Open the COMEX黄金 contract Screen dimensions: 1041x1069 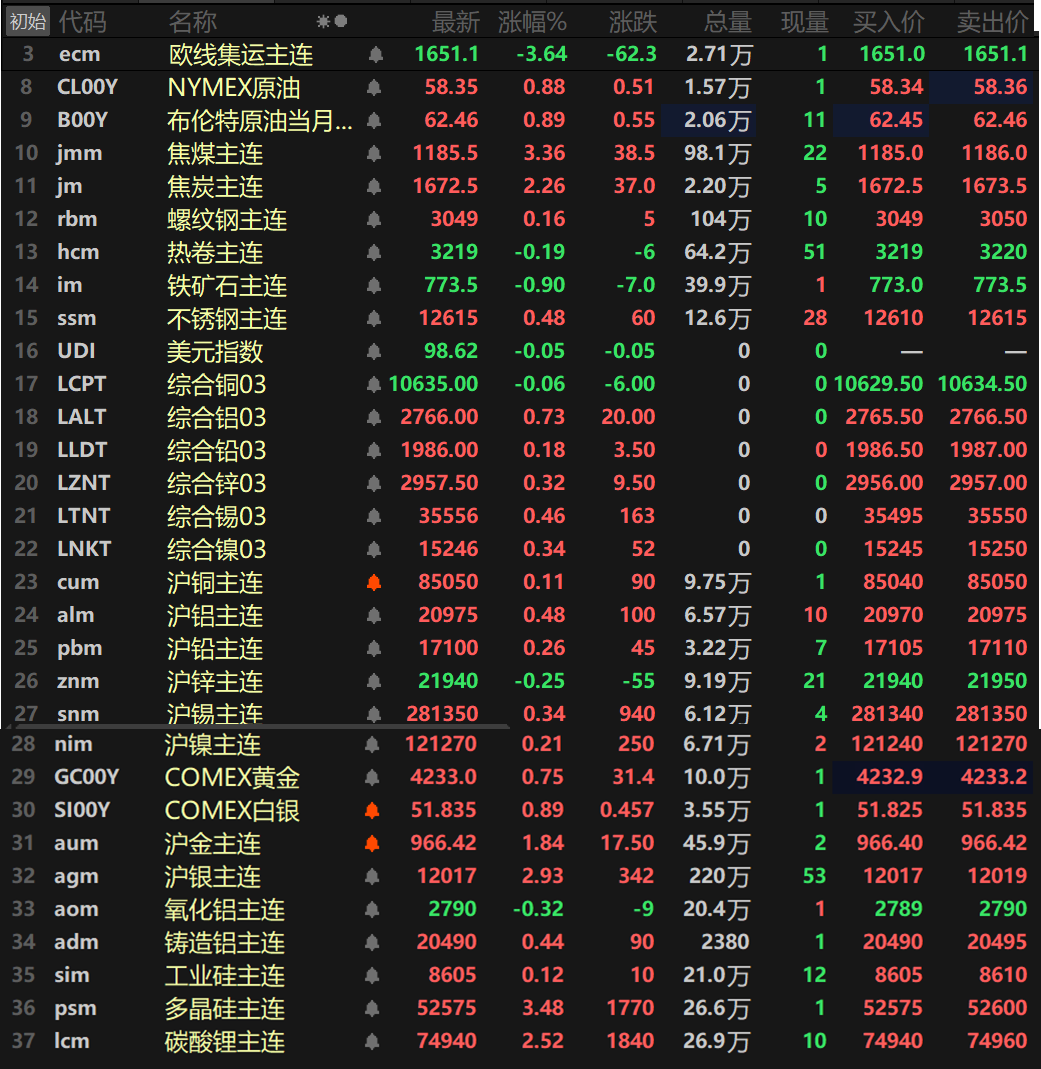(x=232, y=778)
